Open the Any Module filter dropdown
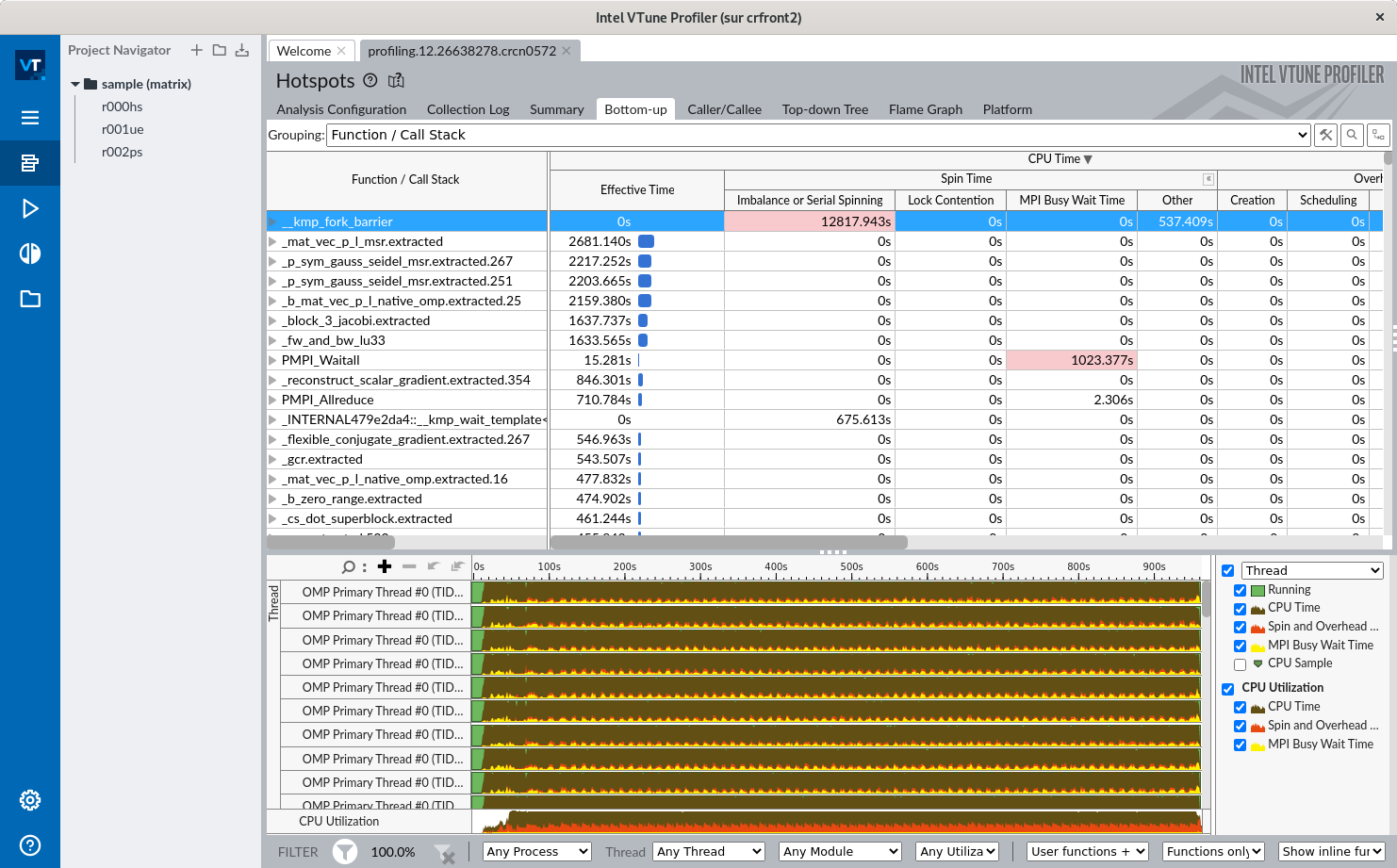This screenshot has height=868, width=1397. 841,852
